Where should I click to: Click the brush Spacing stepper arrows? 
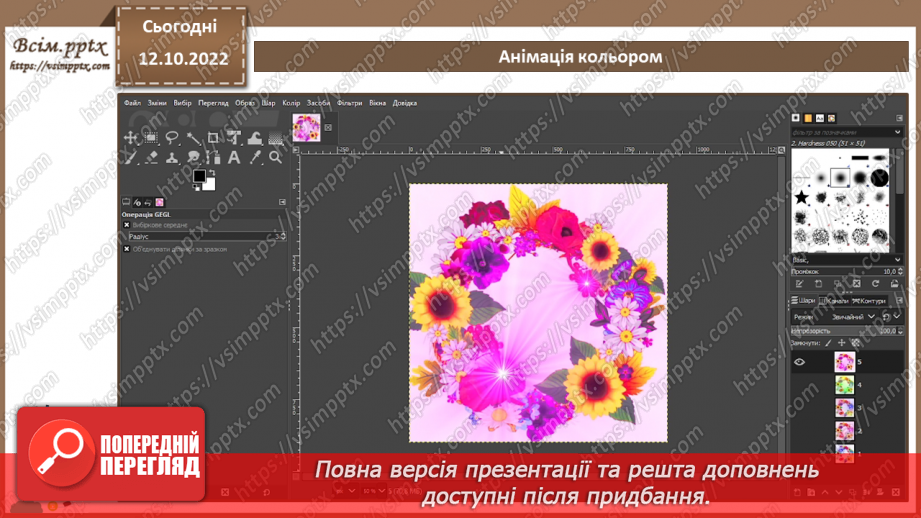tap(900, 271)
